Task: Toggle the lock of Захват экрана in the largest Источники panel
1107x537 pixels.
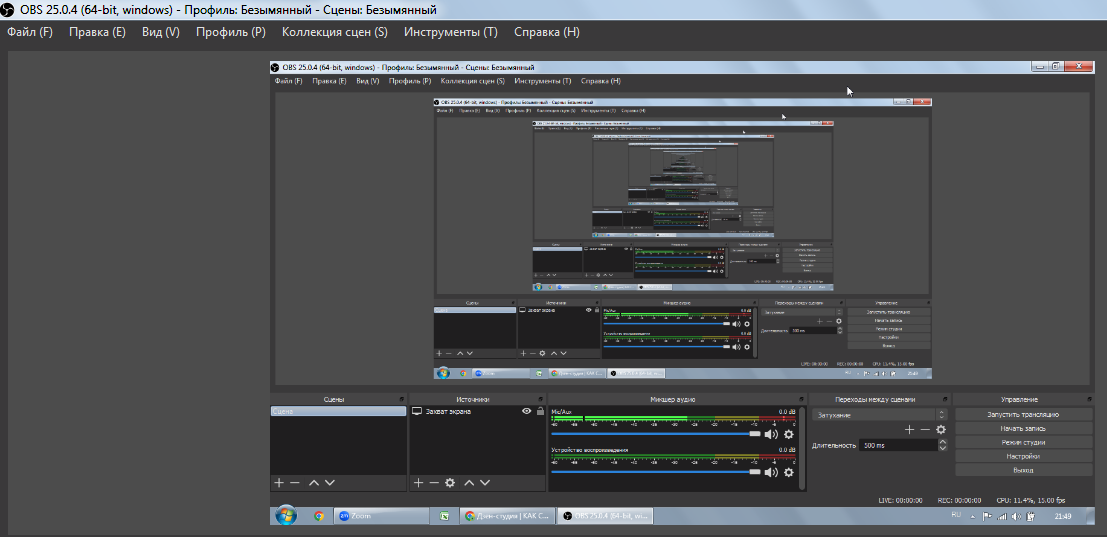Action: (541, 411)
